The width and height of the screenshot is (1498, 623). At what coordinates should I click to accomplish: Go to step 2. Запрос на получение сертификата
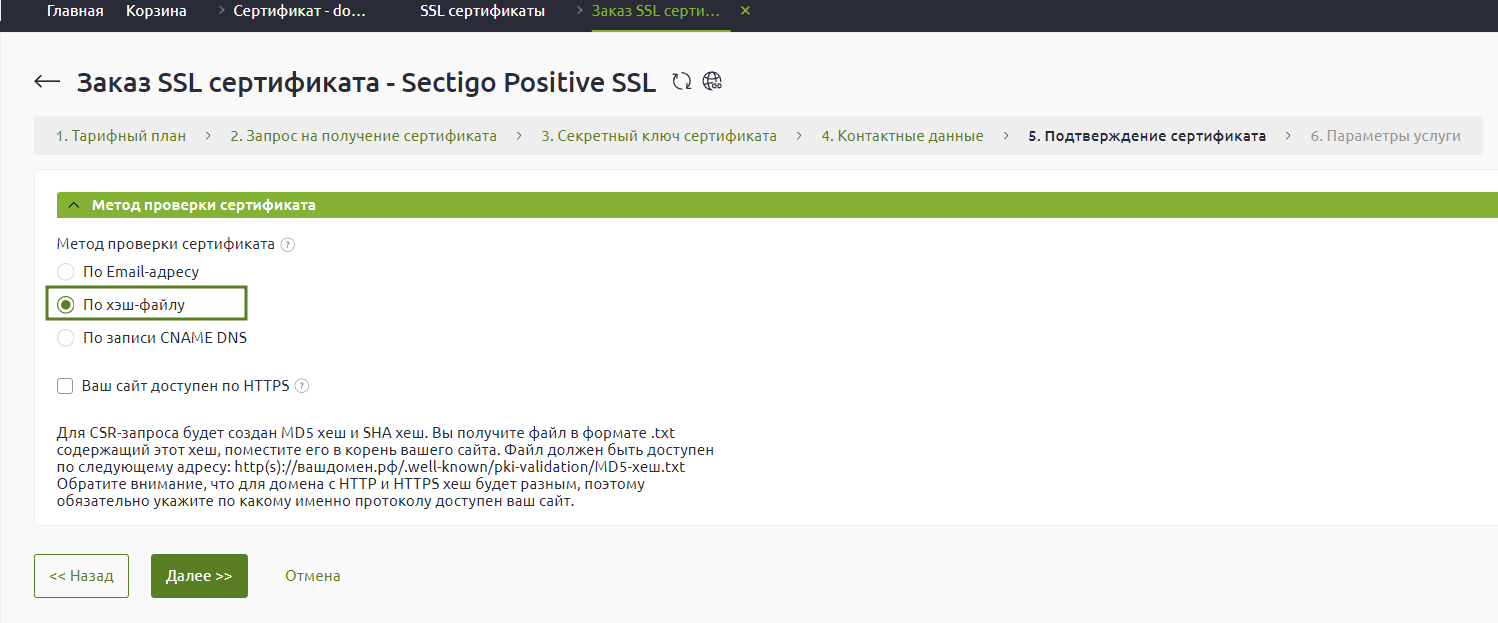(x=364, y=136)
